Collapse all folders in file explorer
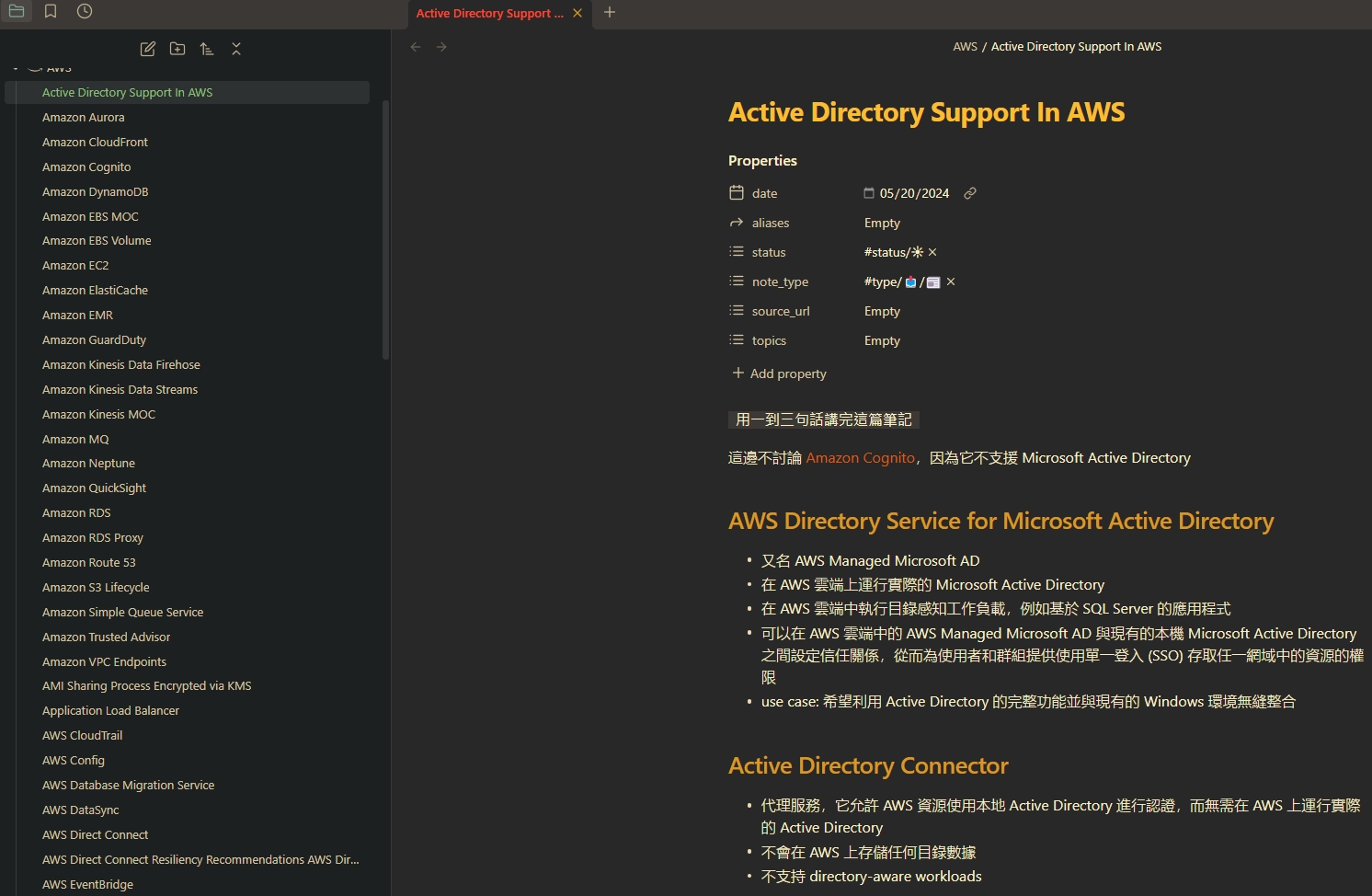Screen dimensions: 1372x896 [236, 49]
